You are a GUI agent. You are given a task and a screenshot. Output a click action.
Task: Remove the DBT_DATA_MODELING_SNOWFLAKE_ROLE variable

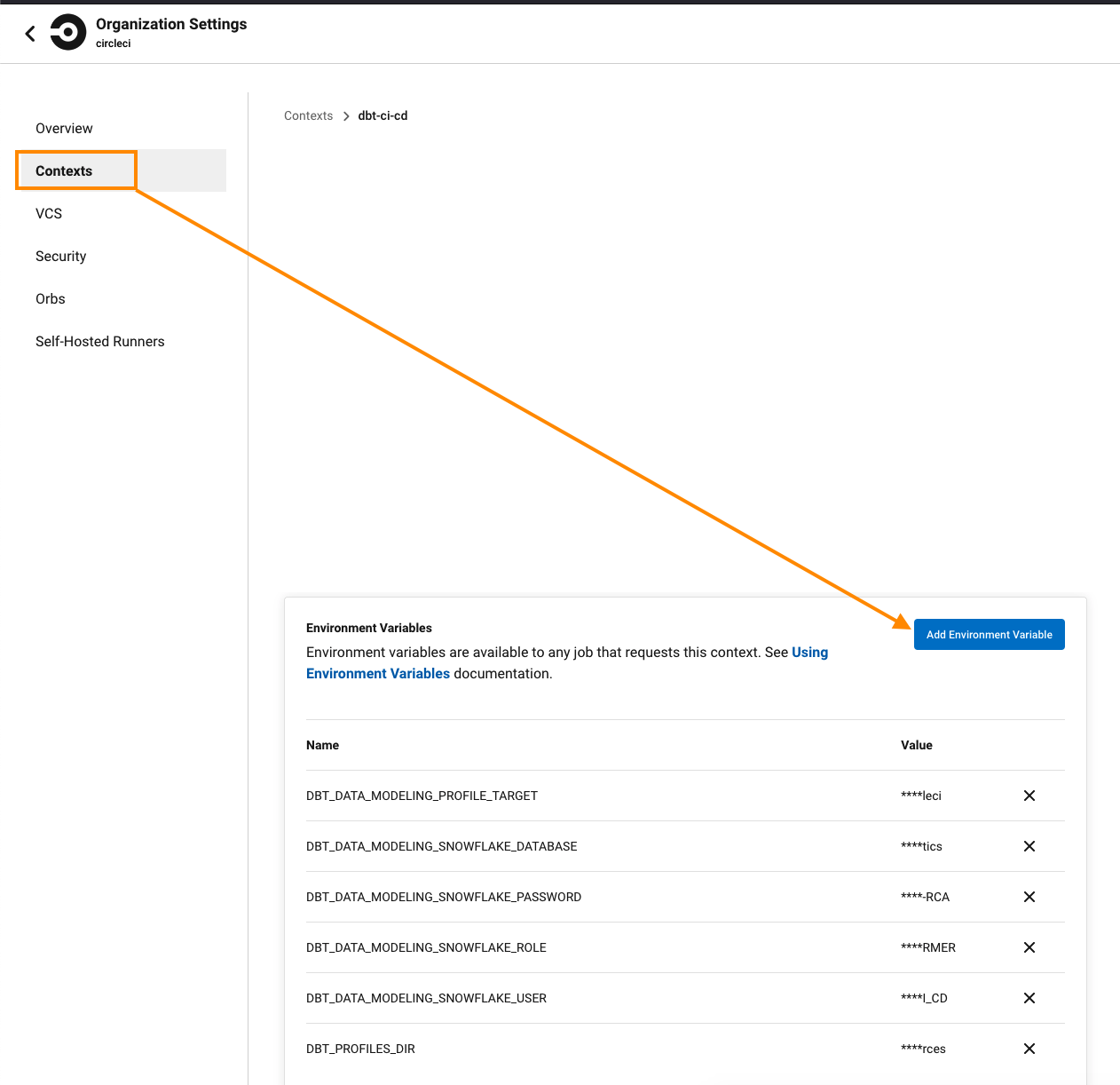pos(1029,947)
